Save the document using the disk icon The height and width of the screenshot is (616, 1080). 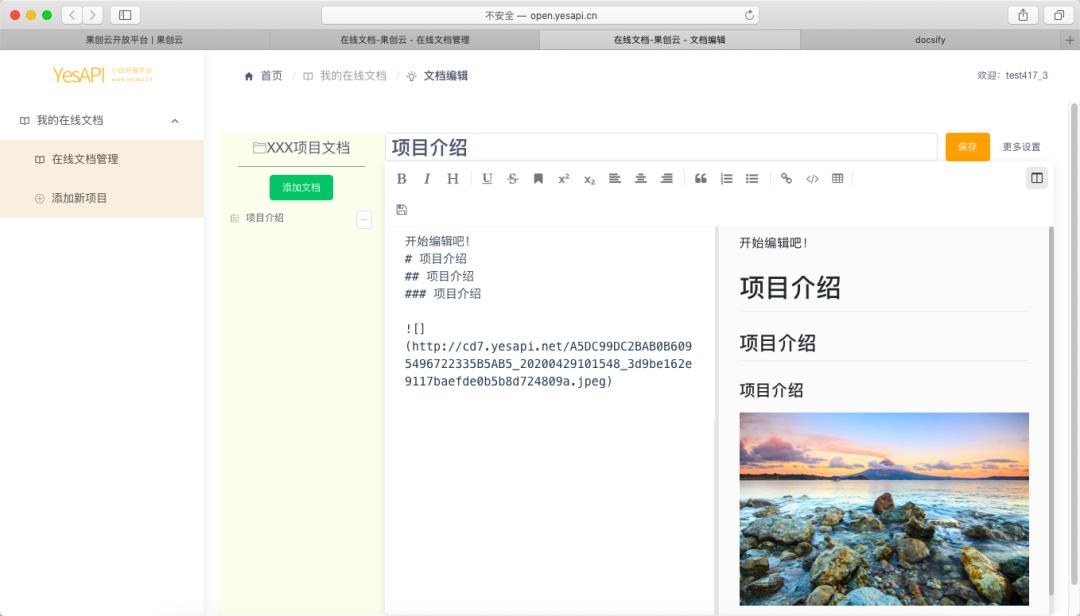(401, 209)
